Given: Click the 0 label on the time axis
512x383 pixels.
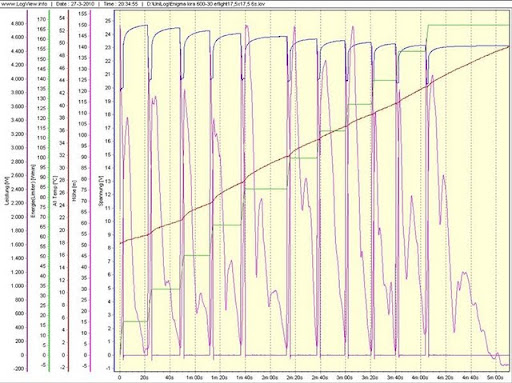Looking at the screenshot, I should 120,378.
